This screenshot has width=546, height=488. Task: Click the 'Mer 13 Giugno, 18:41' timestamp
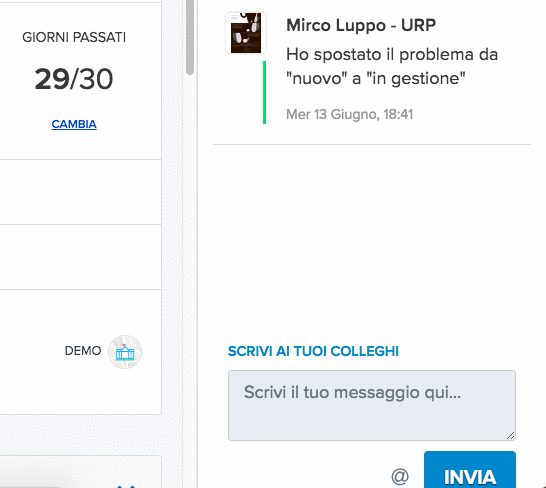pos(350,114)
